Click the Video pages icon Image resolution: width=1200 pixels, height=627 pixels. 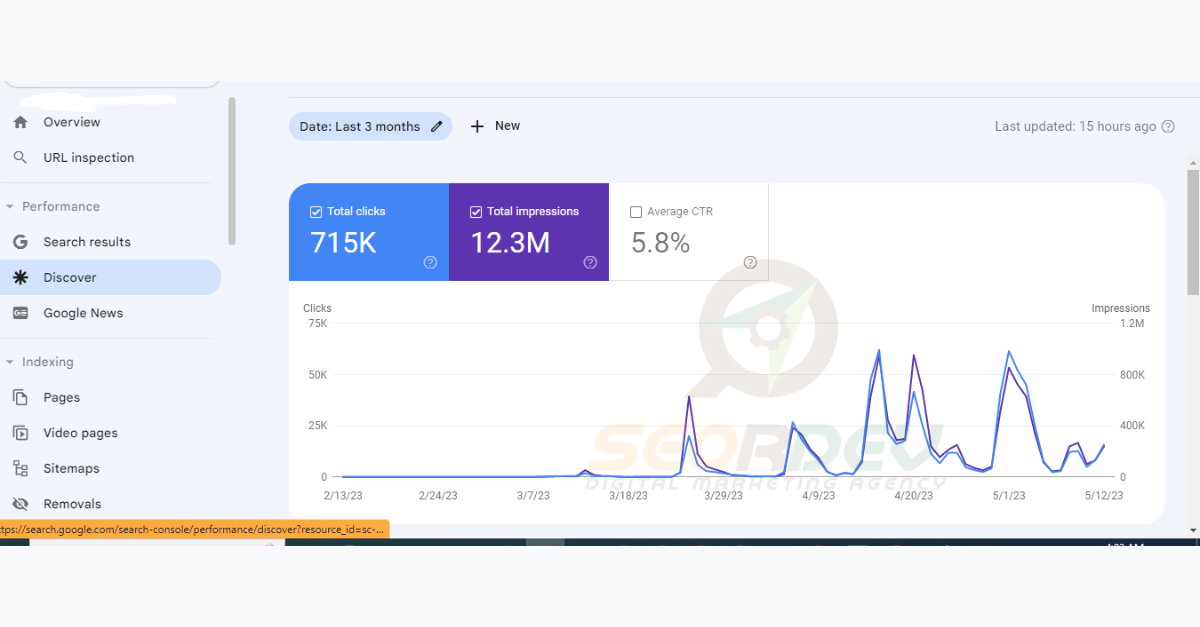coord(20,433)
